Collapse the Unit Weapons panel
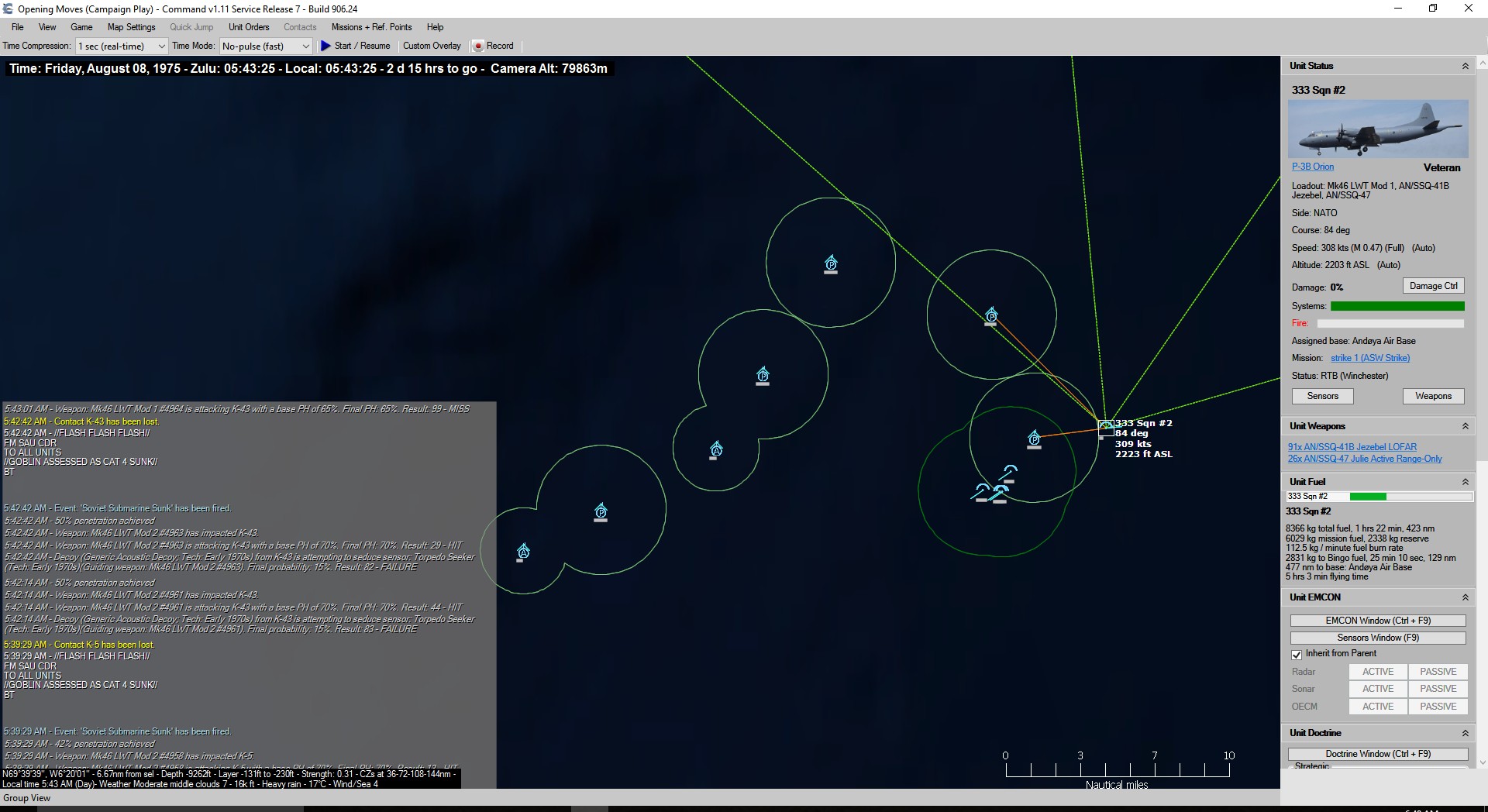This screenshot has width=1488, height=812. pos(1466,426)
